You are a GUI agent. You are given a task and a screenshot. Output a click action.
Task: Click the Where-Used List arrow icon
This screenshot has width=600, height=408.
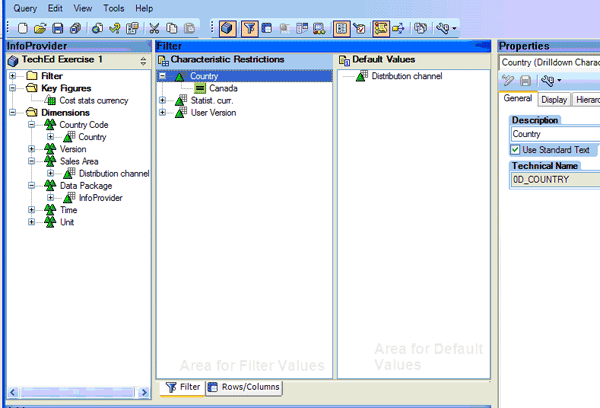pos(398,28)
